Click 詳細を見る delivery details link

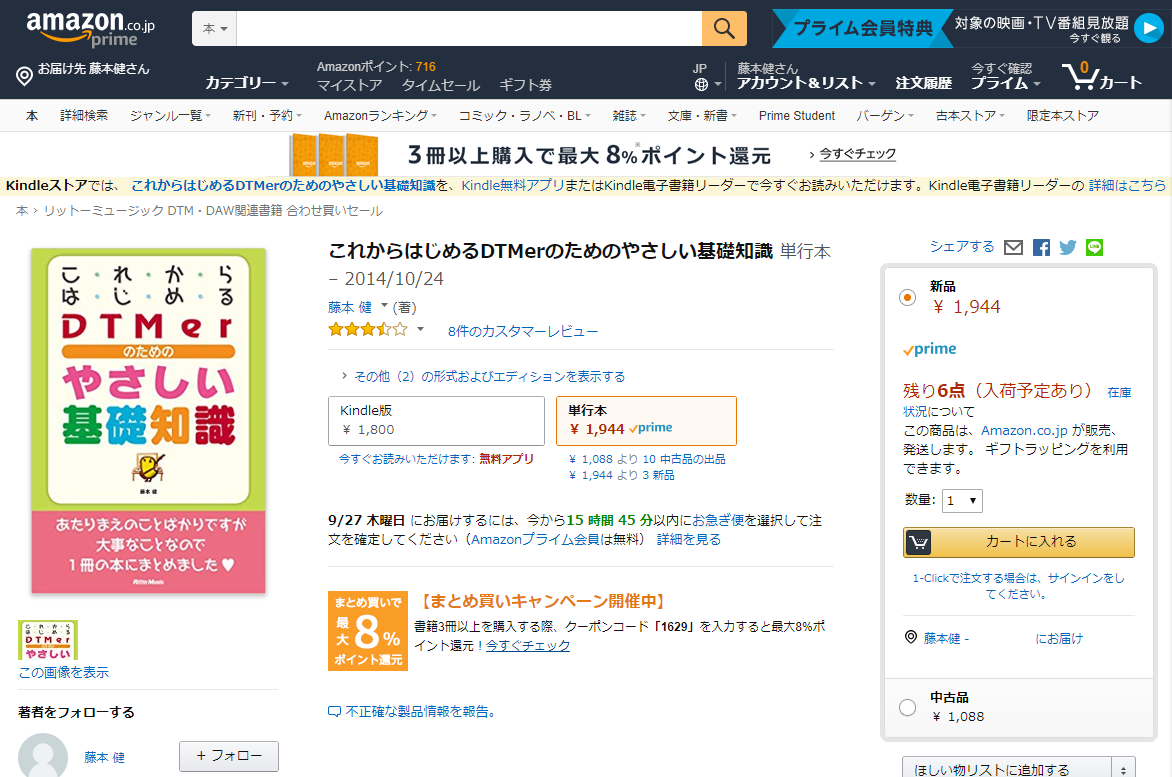click(688, 539)
